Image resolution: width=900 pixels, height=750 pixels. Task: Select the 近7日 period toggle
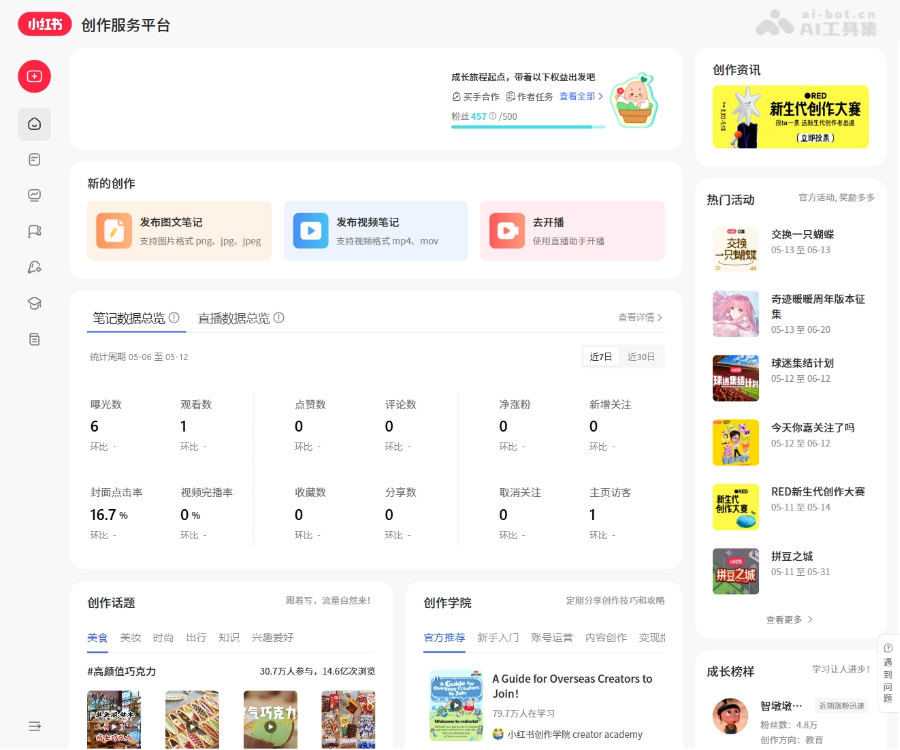[x=600, y=356]
